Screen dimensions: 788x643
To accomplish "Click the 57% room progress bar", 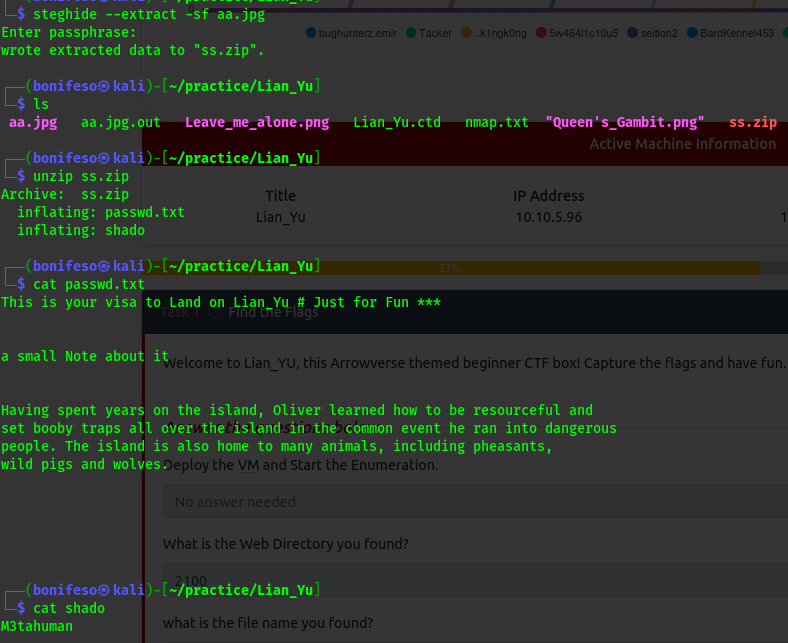I will coord(450,268).
